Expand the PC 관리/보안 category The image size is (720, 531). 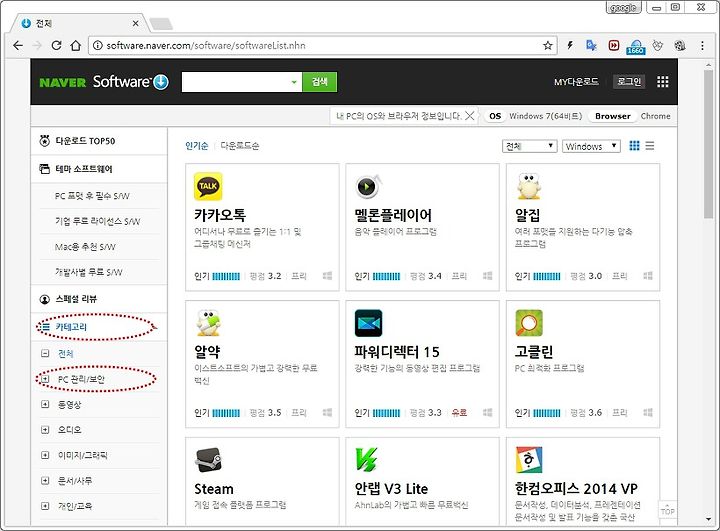tap(45, 379)
